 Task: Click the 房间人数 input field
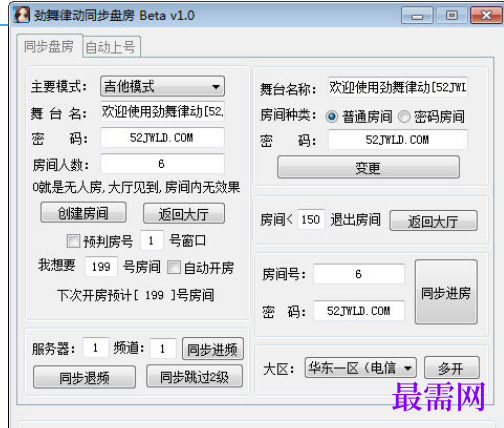pos(162,164)
